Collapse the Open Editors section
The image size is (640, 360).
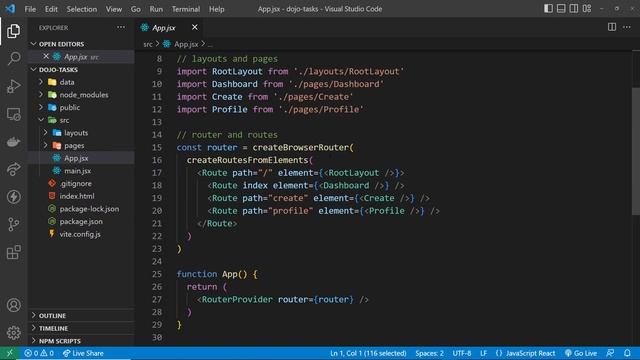point(33,44)
